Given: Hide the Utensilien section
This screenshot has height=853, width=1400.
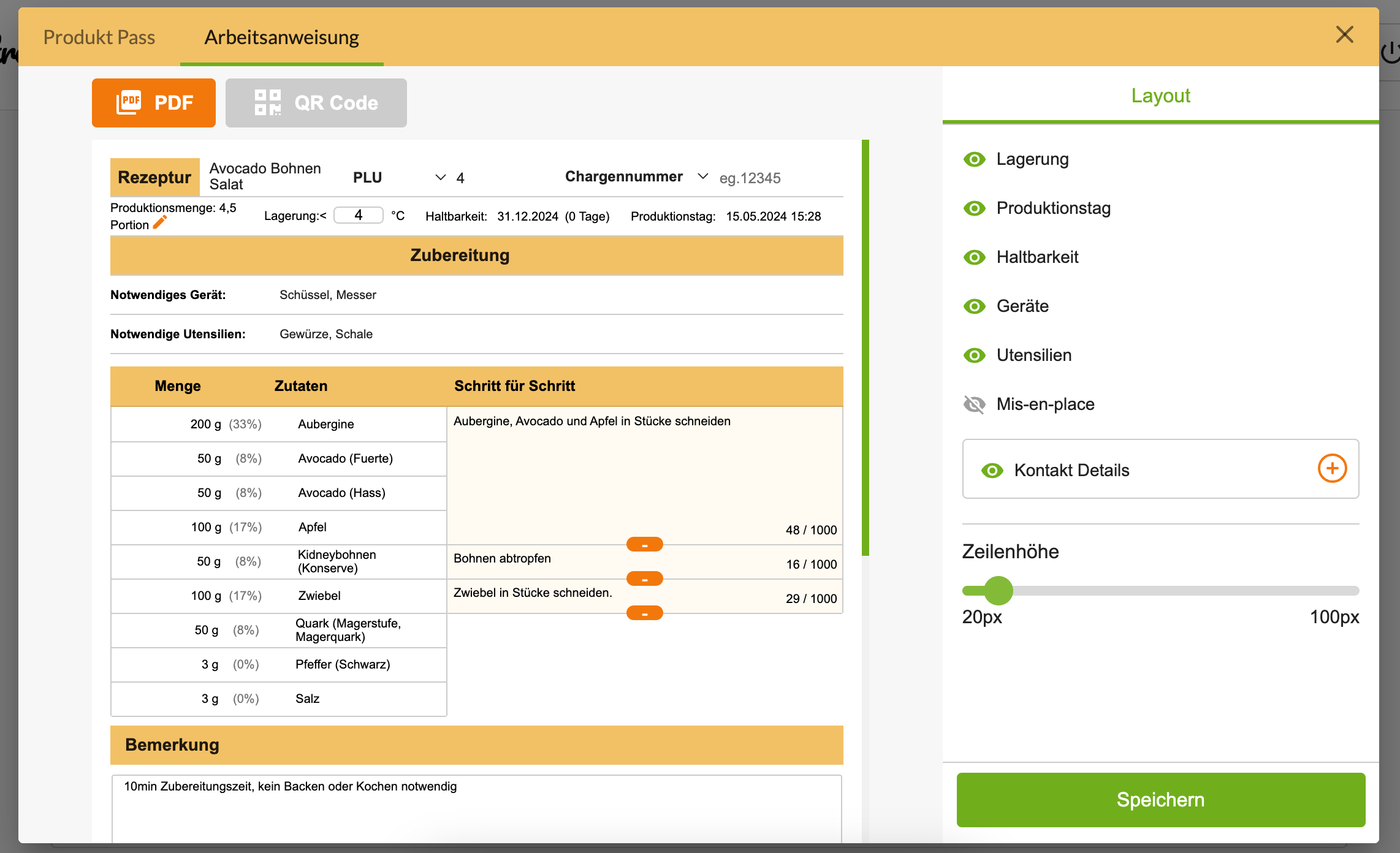Looking at the screenshot, I should (975, 355).
